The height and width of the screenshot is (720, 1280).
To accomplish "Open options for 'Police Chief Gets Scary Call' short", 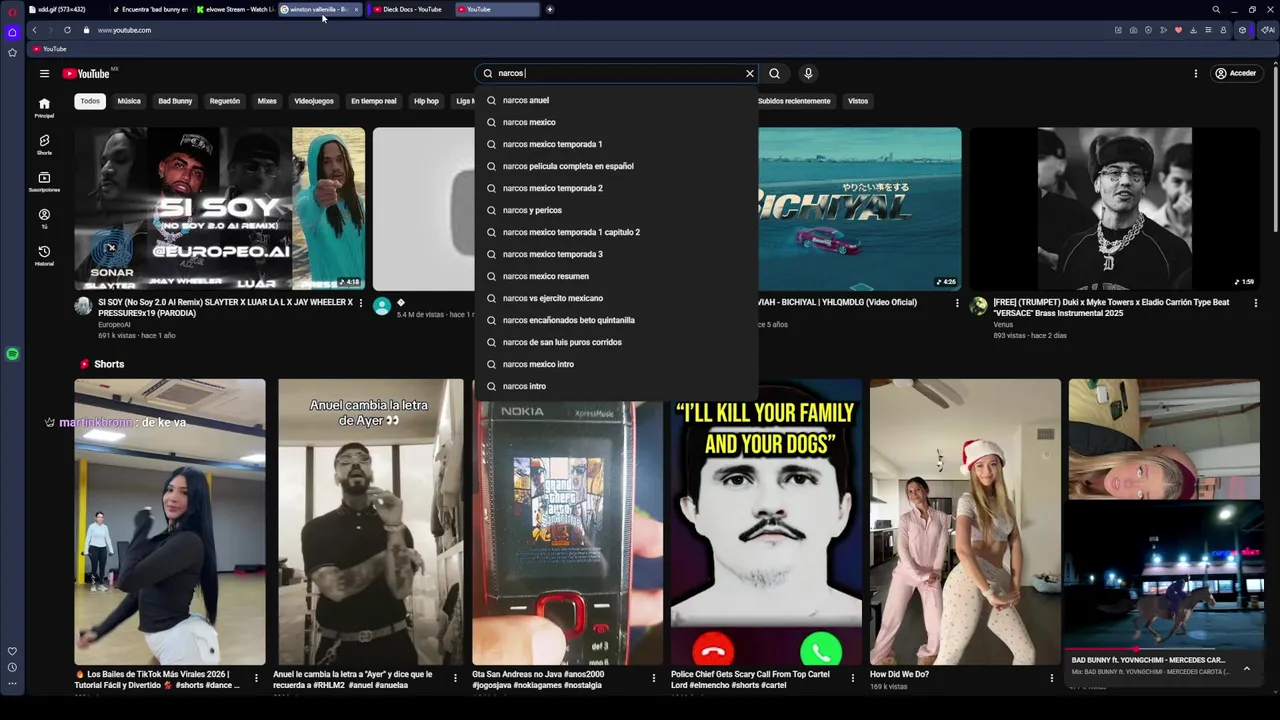I will pos(852,678).
